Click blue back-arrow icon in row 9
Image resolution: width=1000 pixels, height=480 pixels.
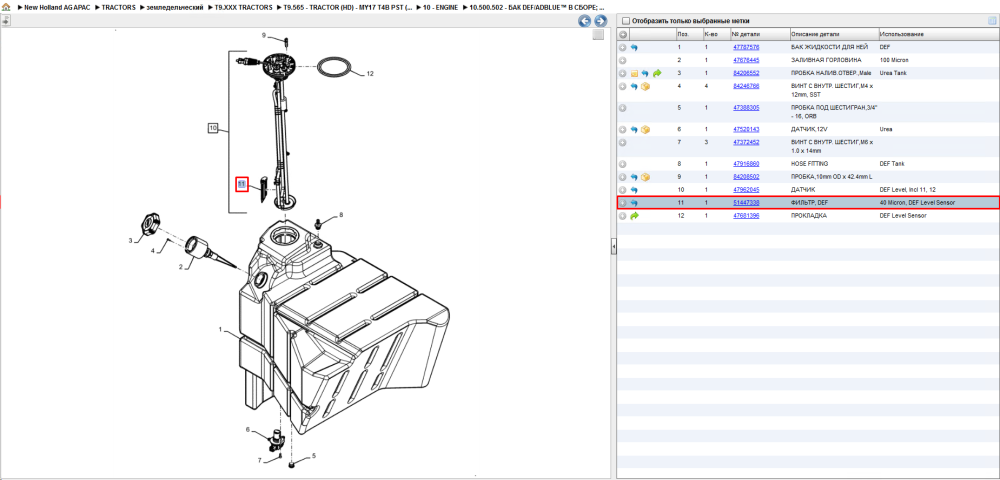click(634, 177)
